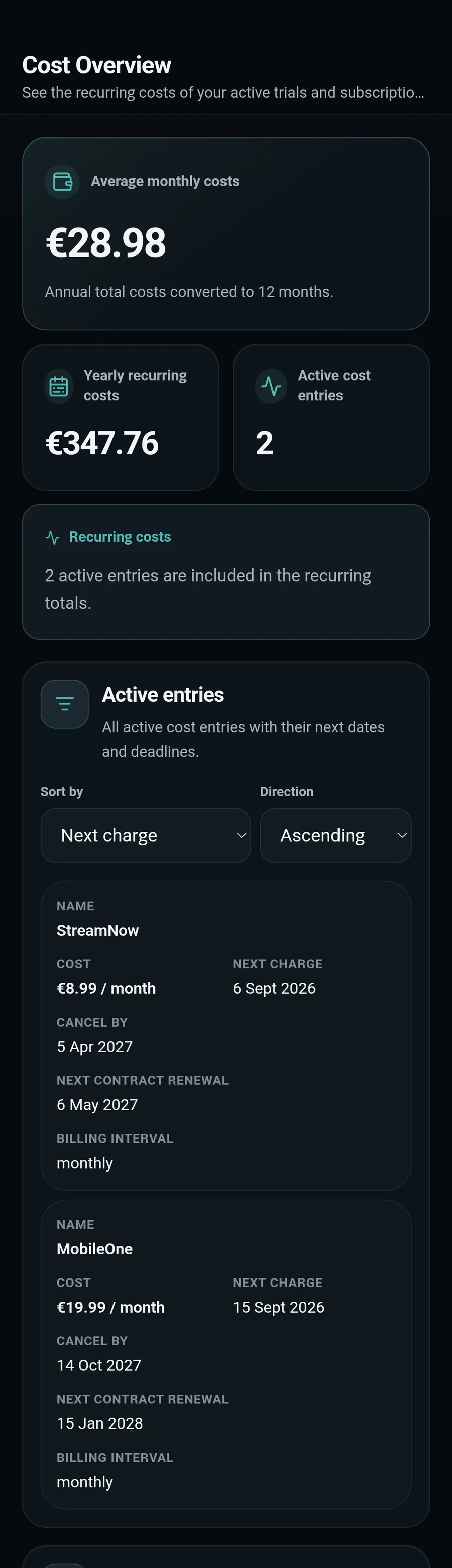Image resolution: width=452 pixels, height=1568 pixels.
Task: Click the activity pulse icon in Active cost entries
Action: pyautogui.click(x=271, y=386)
